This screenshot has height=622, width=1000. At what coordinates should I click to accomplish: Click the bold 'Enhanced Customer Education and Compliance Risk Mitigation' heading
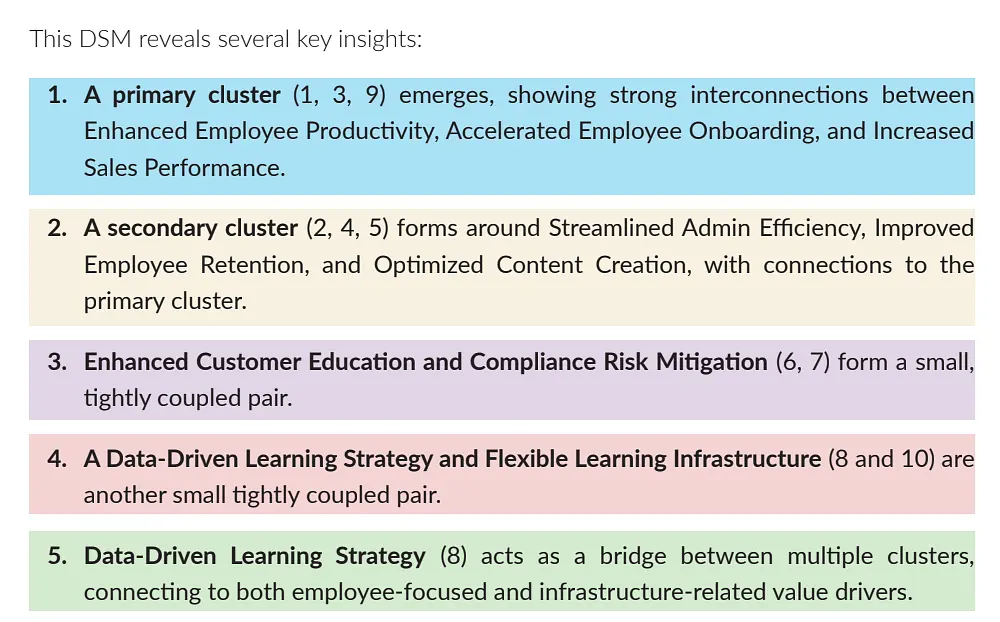point(425,361)
